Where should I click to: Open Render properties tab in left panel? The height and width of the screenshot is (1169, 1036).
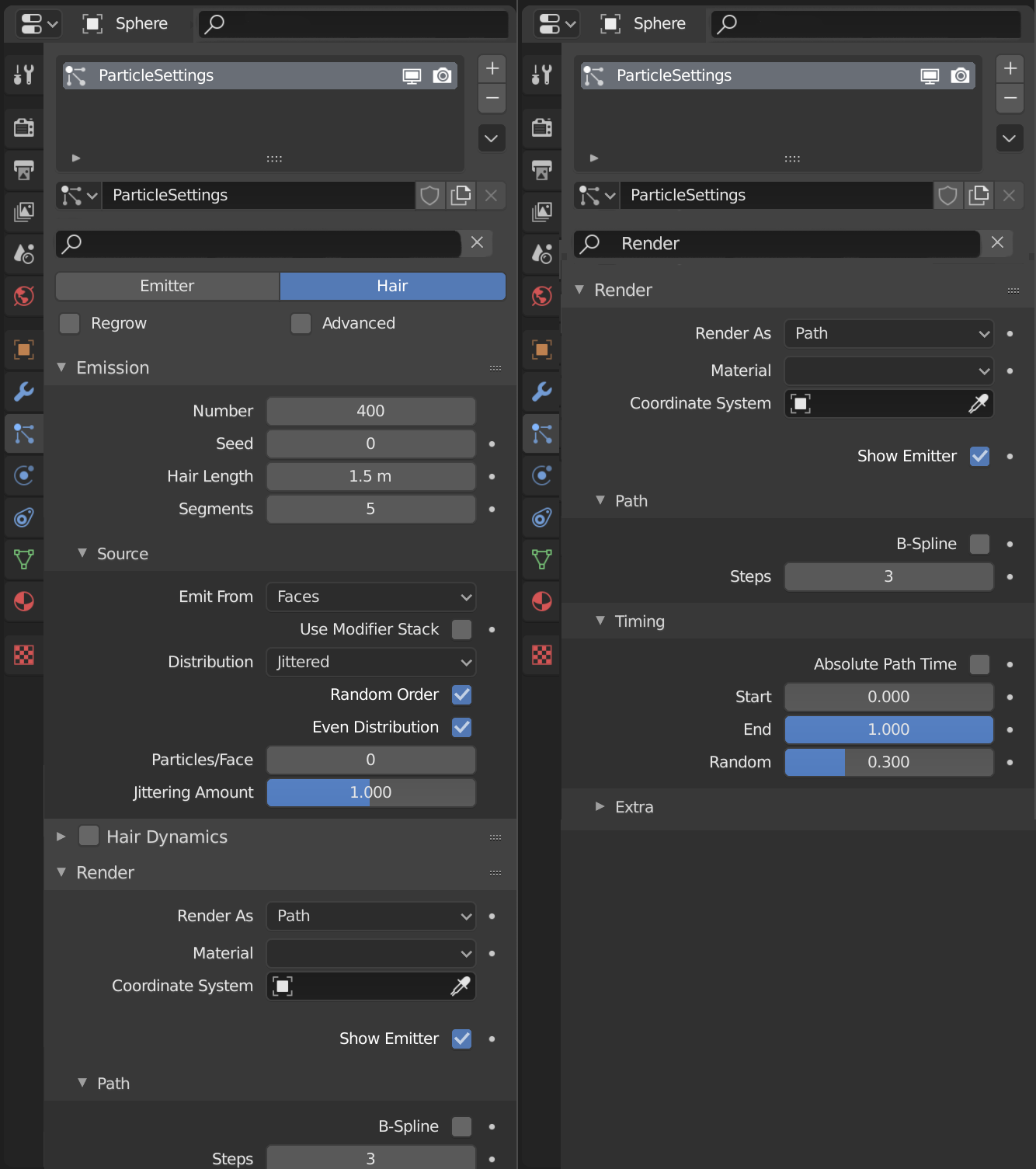point(24,127)
